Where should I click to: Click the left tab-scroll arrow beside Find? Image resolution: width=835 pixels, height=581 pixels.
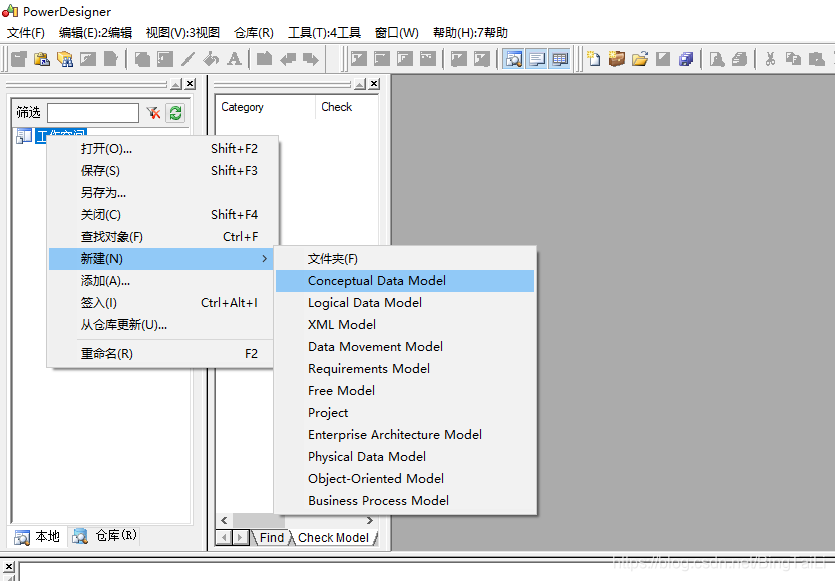[224, 538]
